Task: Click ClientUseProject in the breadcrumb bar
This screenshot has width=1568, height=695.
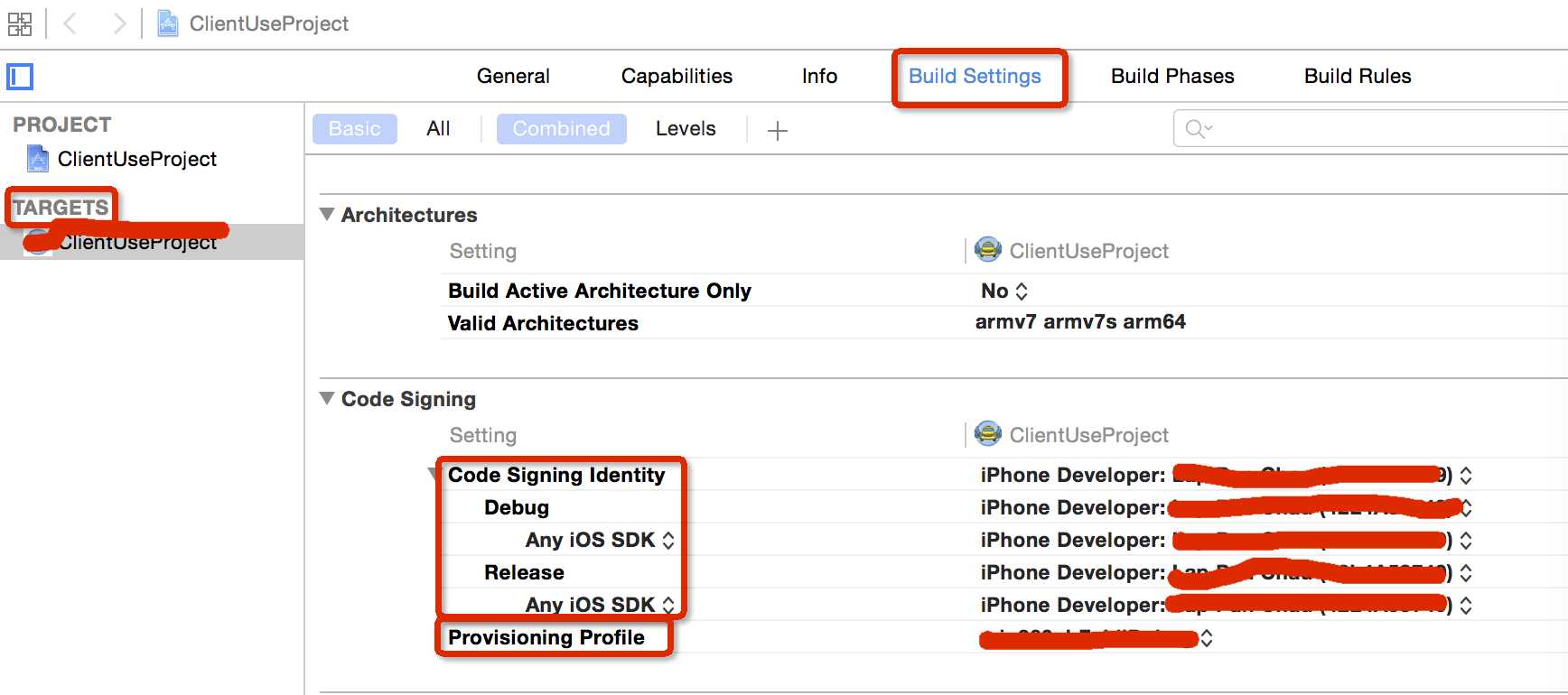Action: [268, 23]
